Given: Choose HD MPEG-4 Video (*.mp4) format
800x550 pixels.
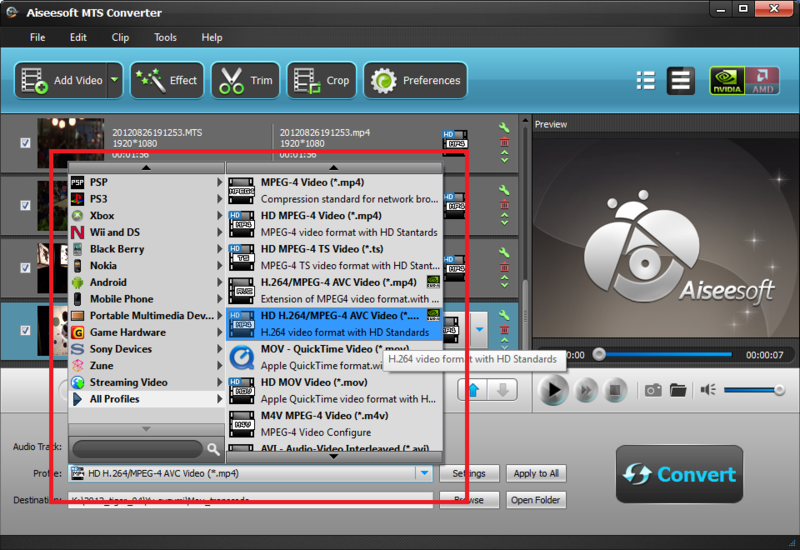Looking at the screenshot, I should (334, 223).
